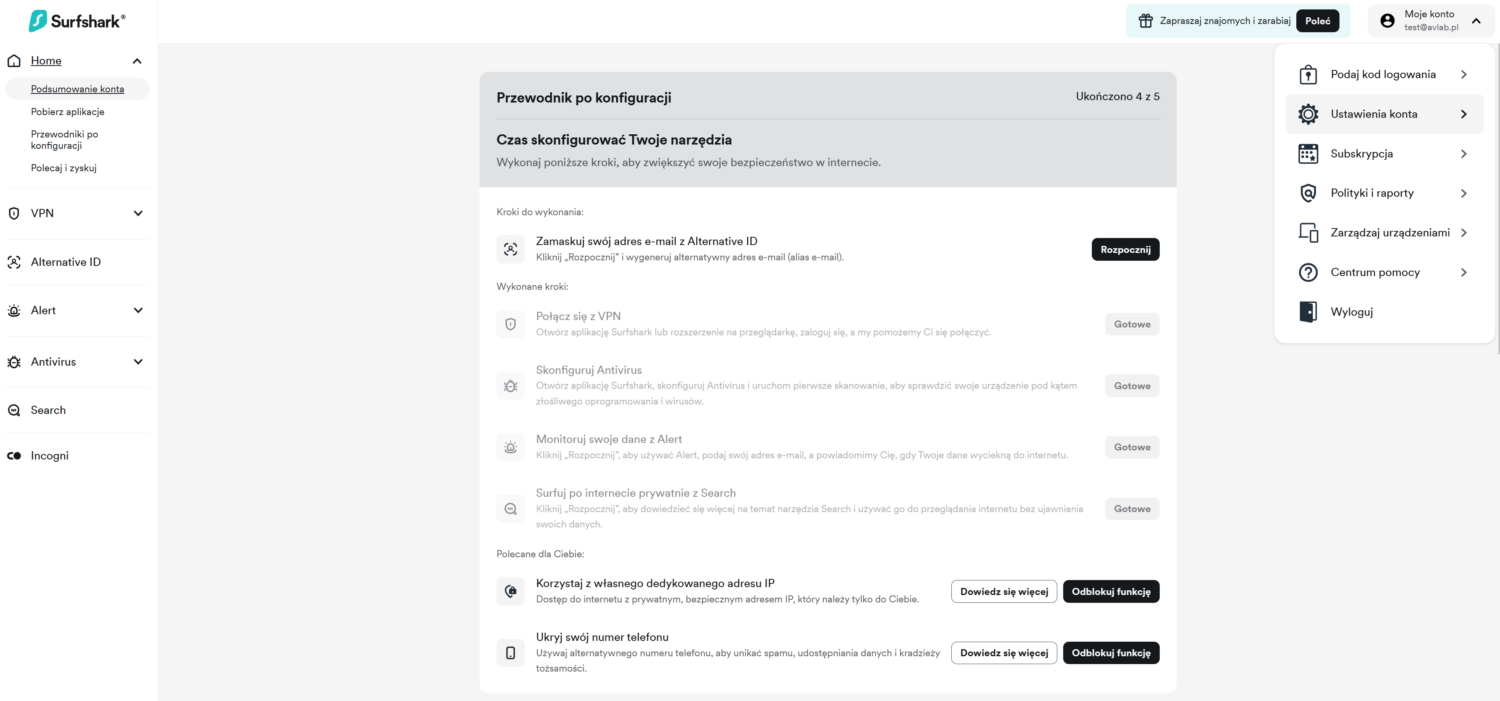Image resolution: width=1500 pixels, height=701 pixels.
Task: Open Alternative ID from the sidebar icon
Action: (13, 261)
